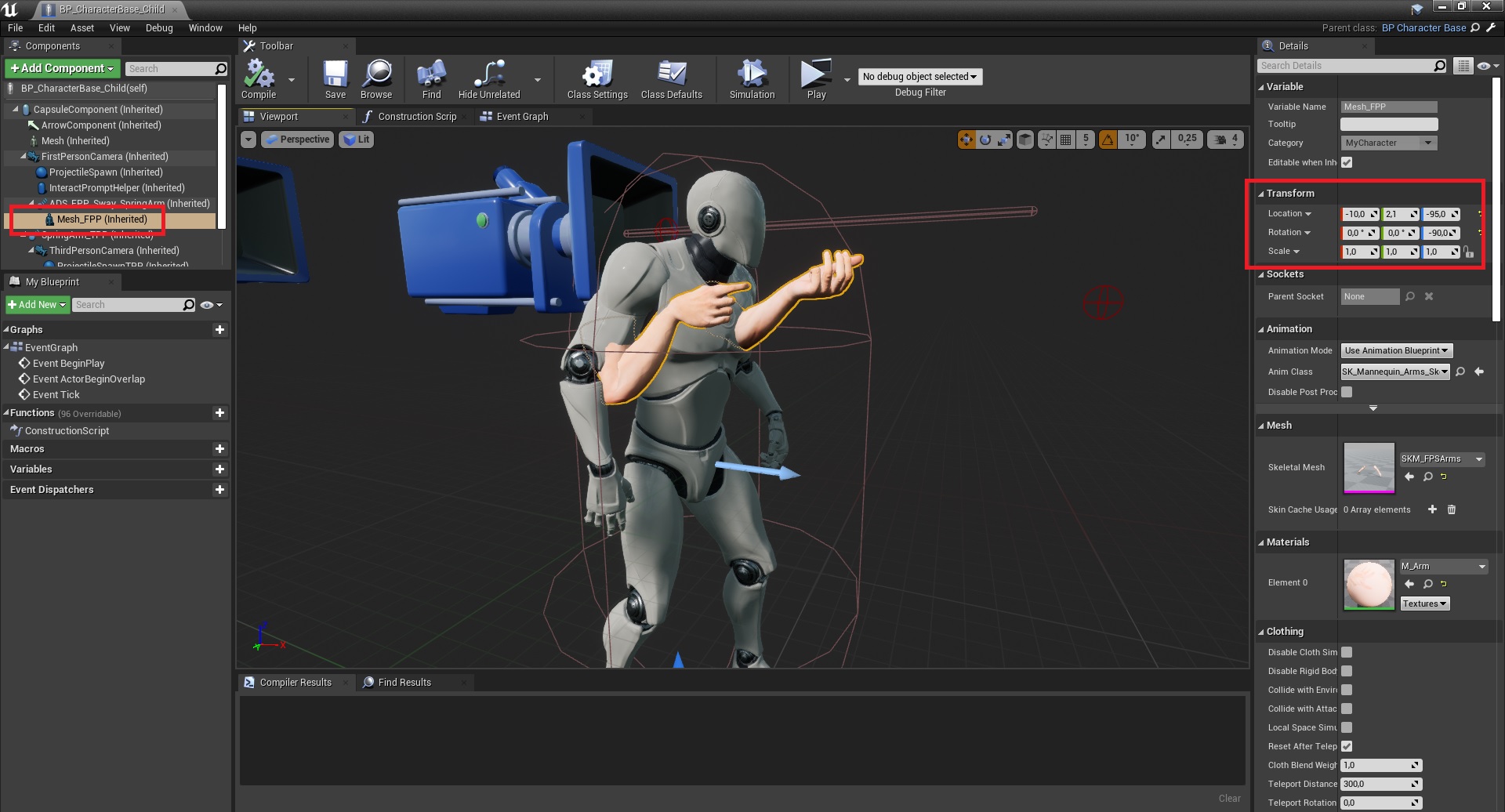
Task: Click the M_Arm material thumbnail
Action: click(1369, 584)
